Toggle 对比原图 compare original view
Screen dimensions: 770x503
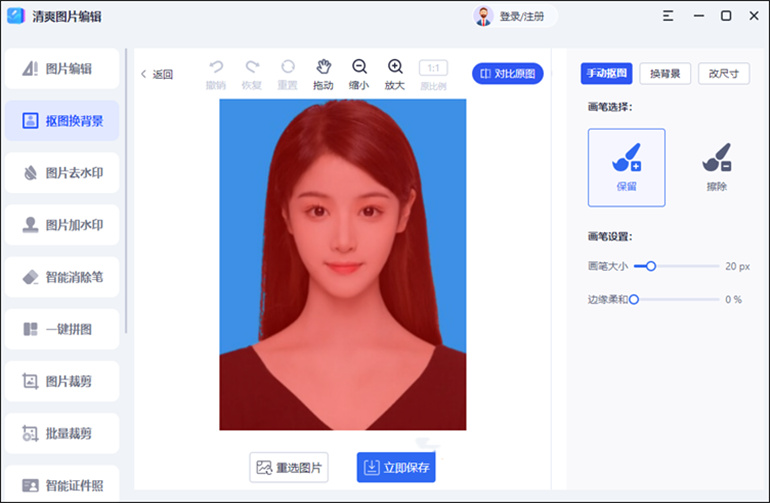pyautogui.click(x=508, y=73)
